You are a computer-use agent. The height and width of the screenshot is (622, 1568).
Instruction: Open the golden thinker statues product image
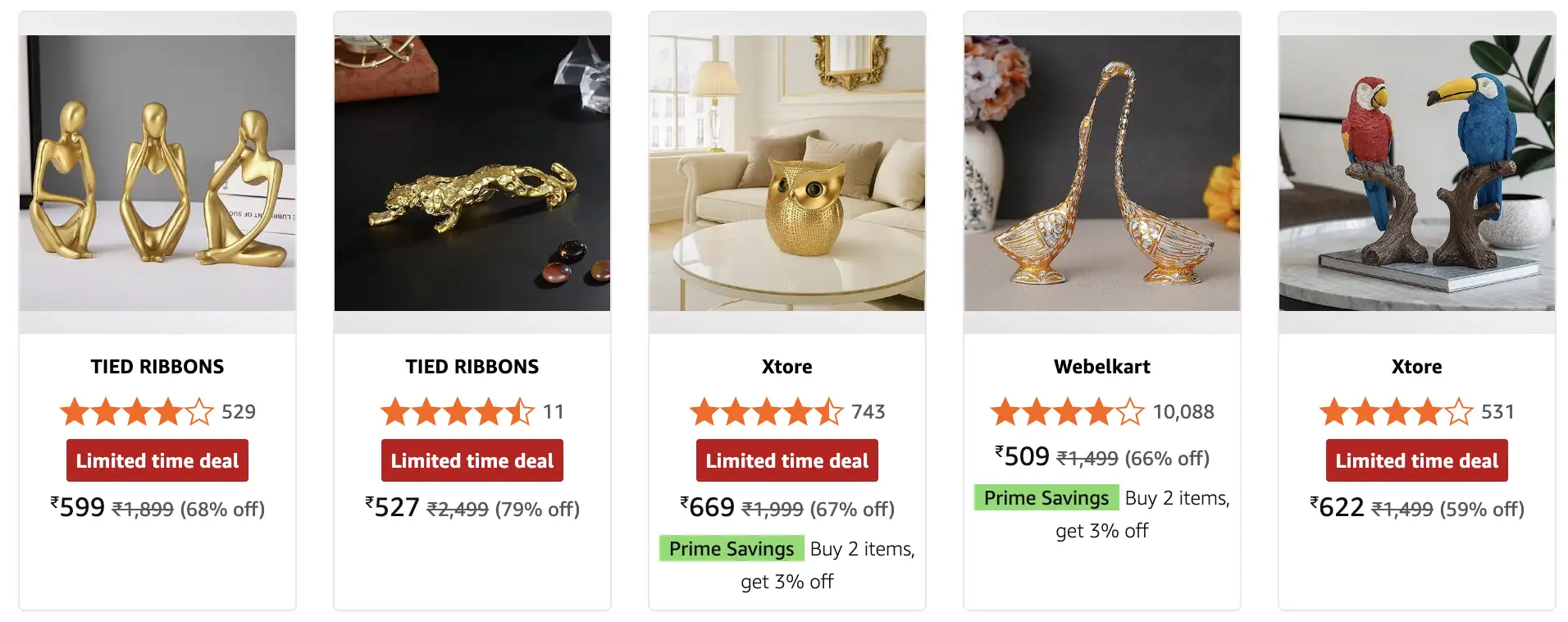pyautogui.click(x=157, y=173)
